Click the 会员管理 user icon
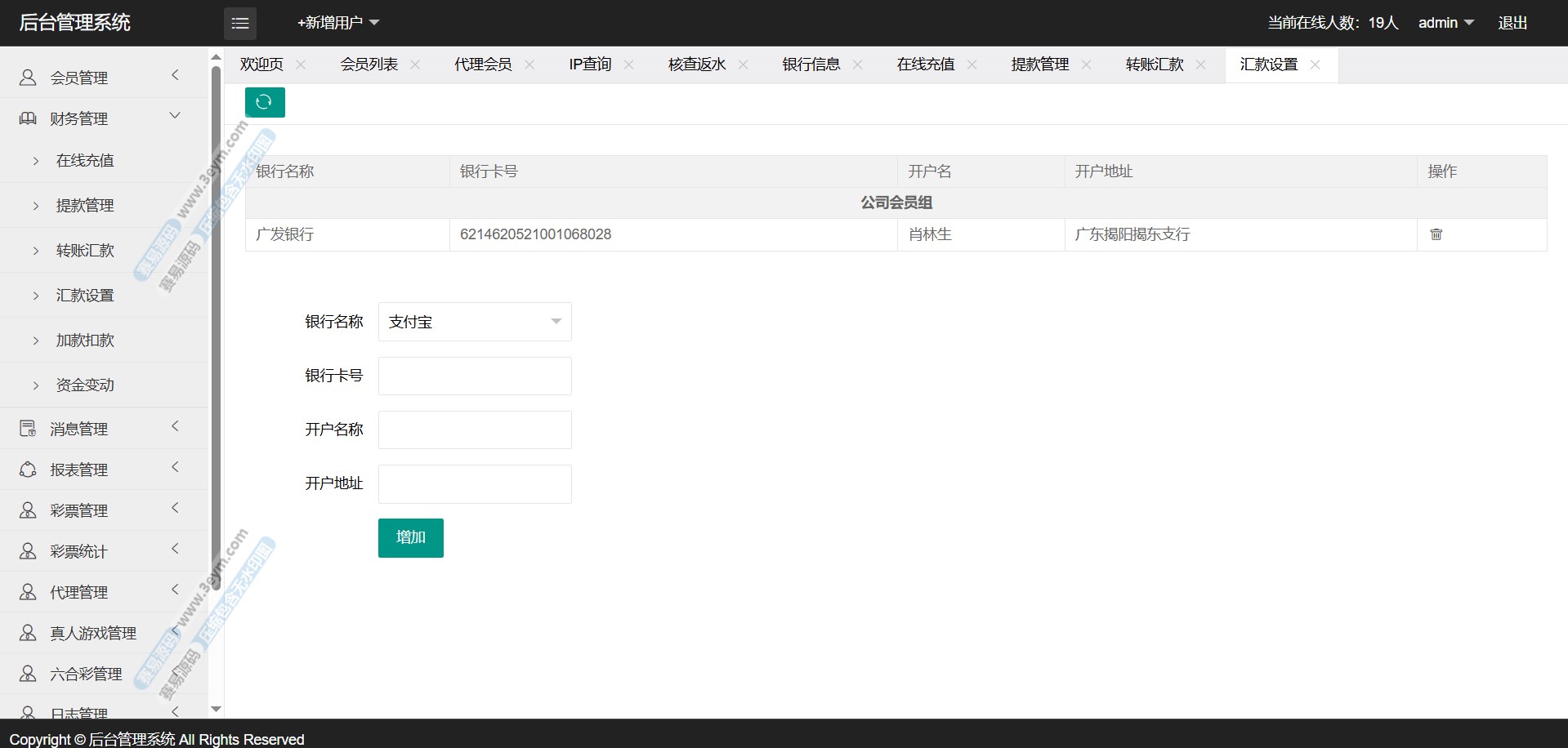The height and width of the screenshot is (748, 1568). coord(28,78)
